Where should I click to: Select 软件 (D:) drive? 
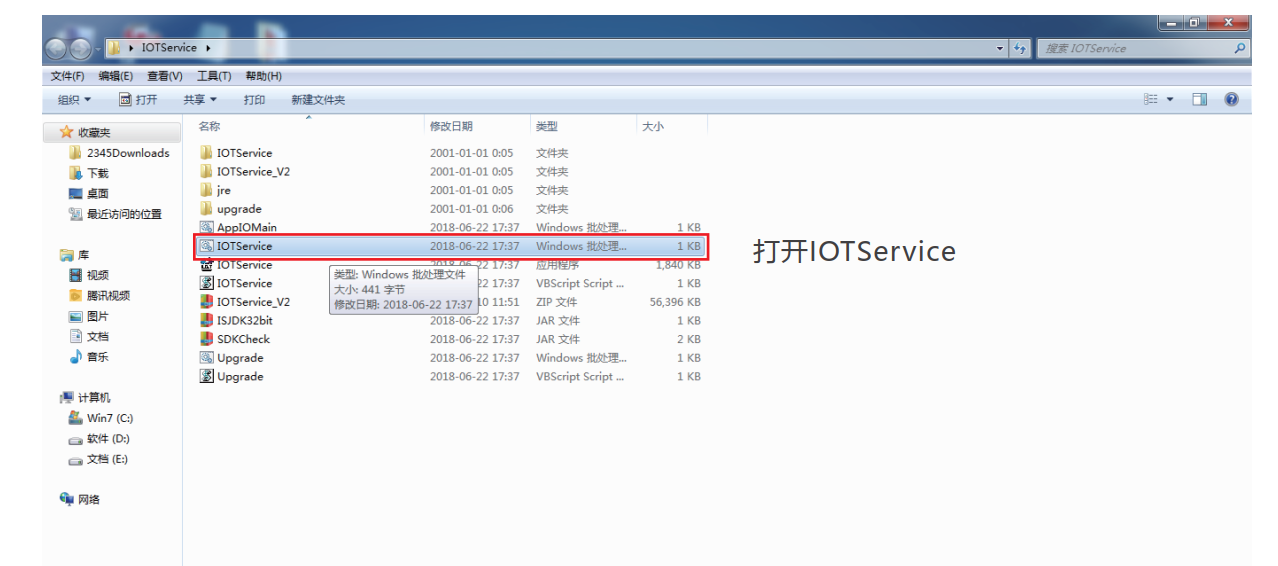click(x=99, y=438)
